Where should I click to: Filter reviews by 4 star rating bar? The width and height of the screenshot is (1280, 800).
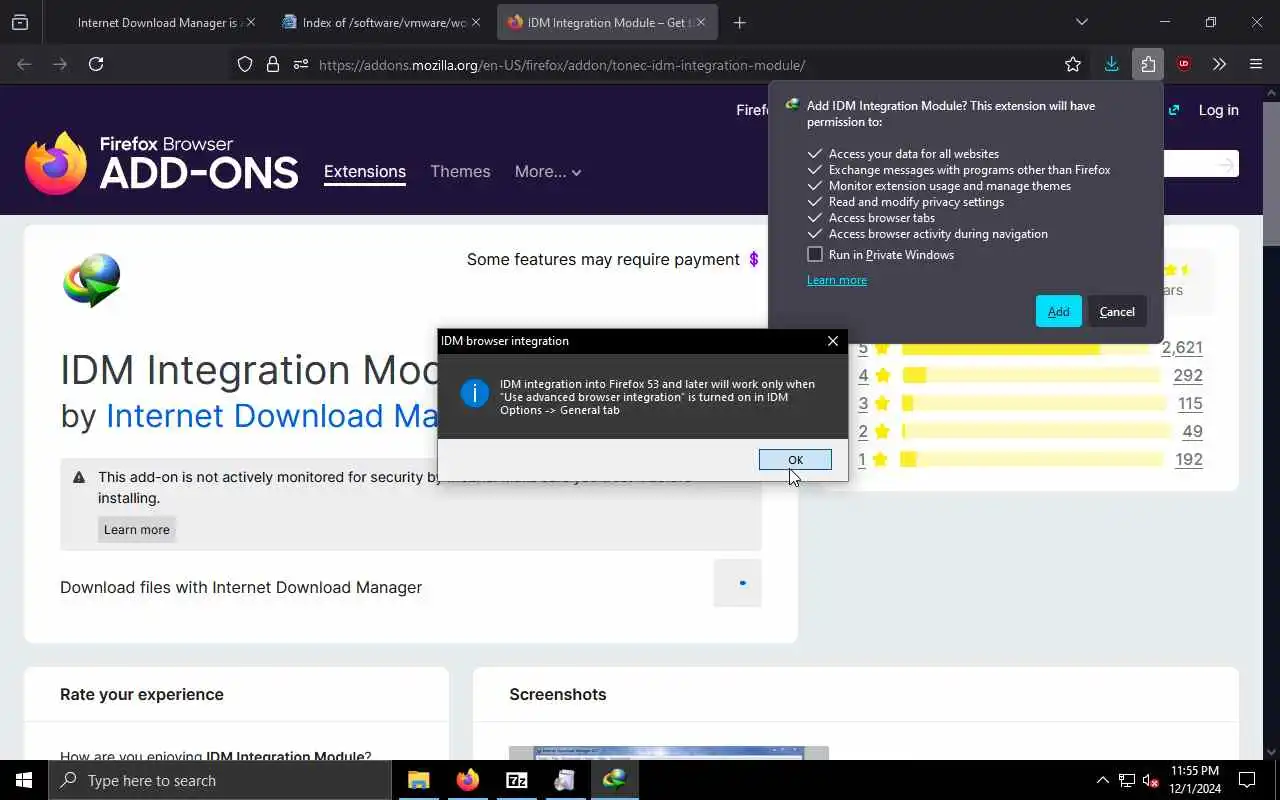tap(1031, 376)
